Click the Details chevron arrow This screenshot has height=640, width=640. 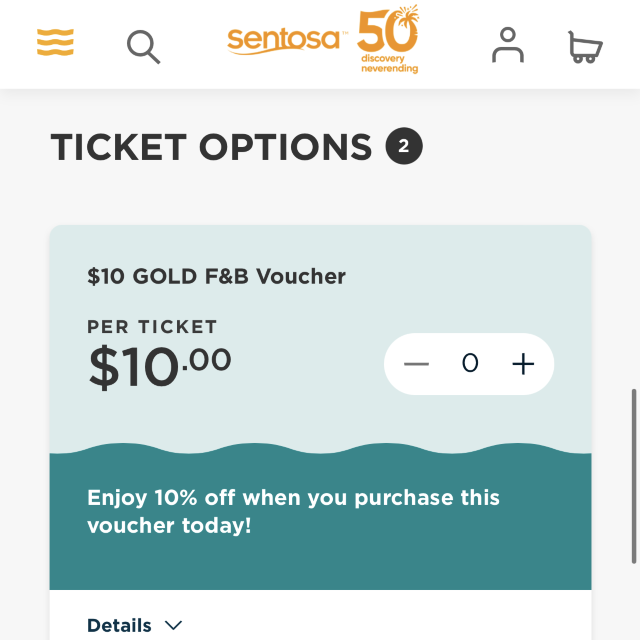click(x=173, y=625)
